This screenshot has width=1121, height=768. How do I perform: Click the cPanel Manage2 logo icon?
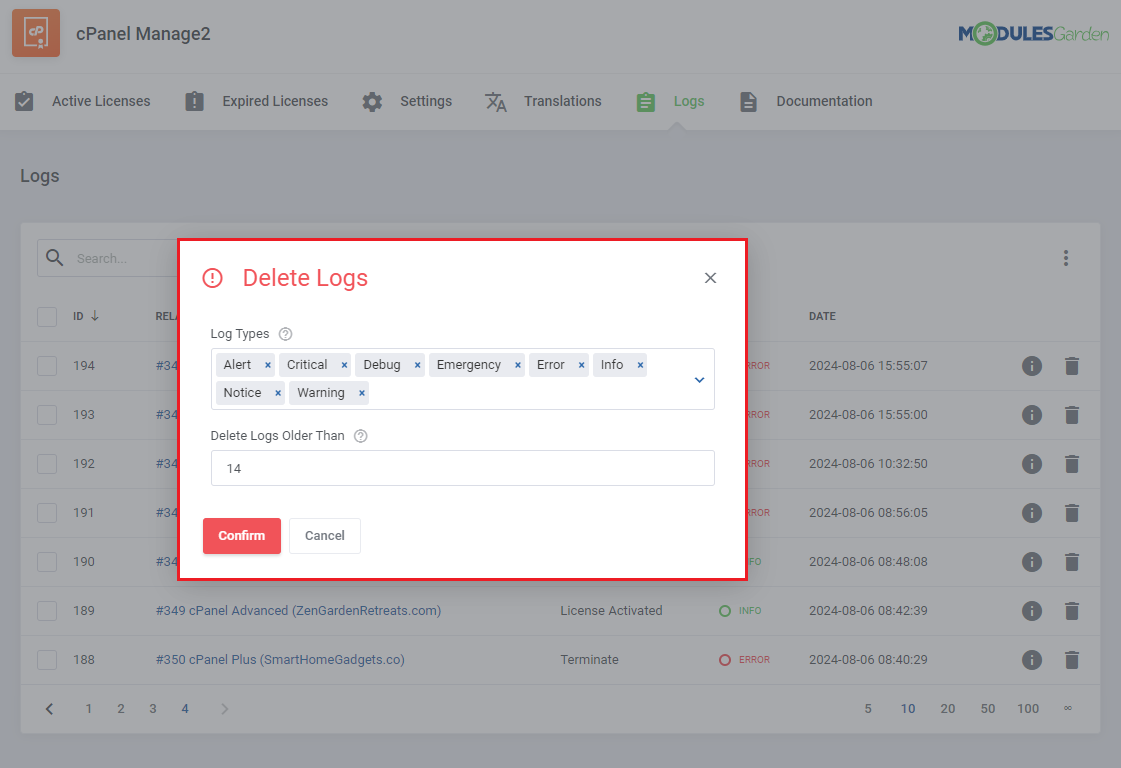[x=36, y=33]
